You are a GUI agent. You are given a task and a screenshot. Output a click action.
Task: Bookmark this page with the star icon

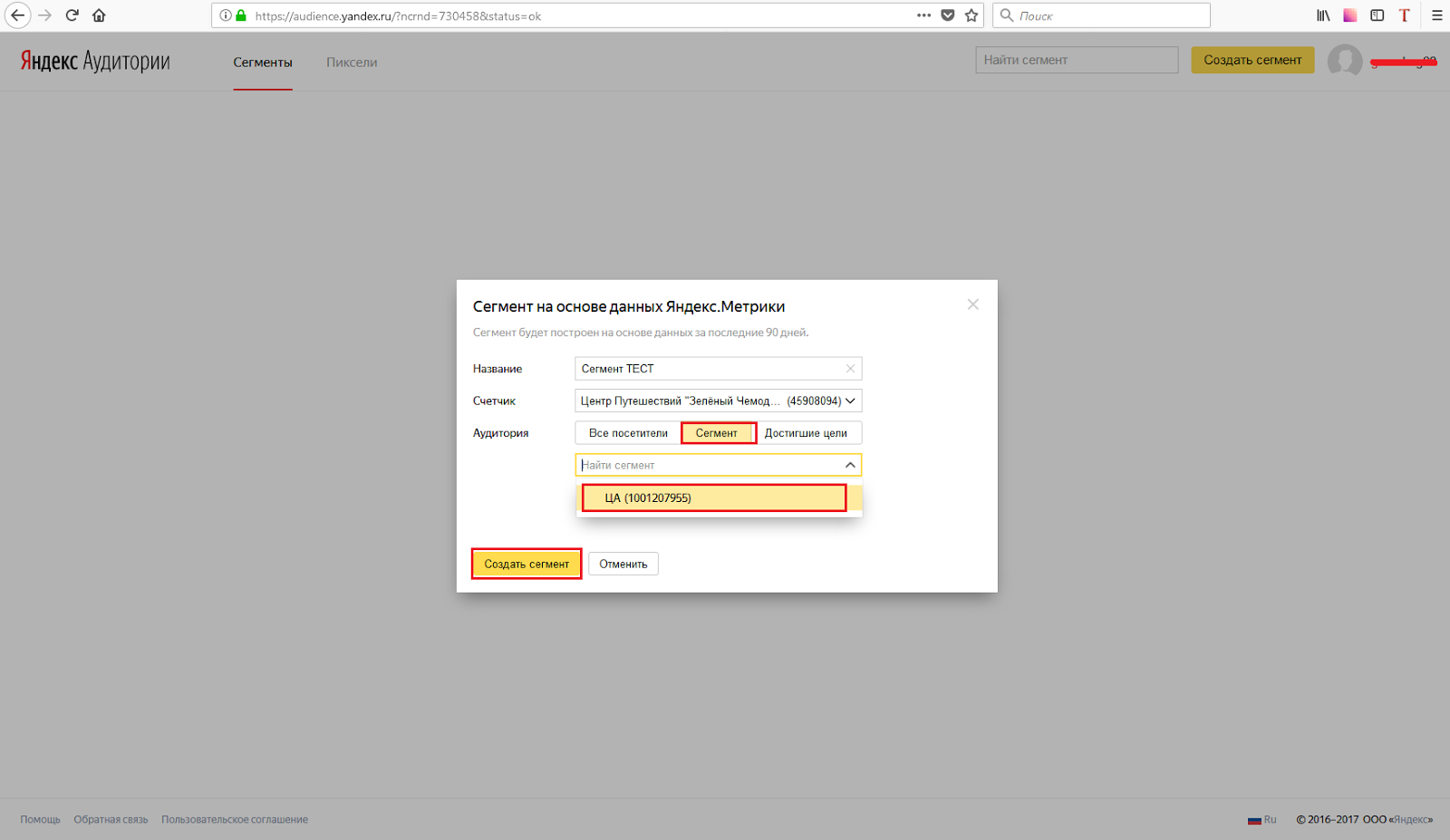point(971,15)
